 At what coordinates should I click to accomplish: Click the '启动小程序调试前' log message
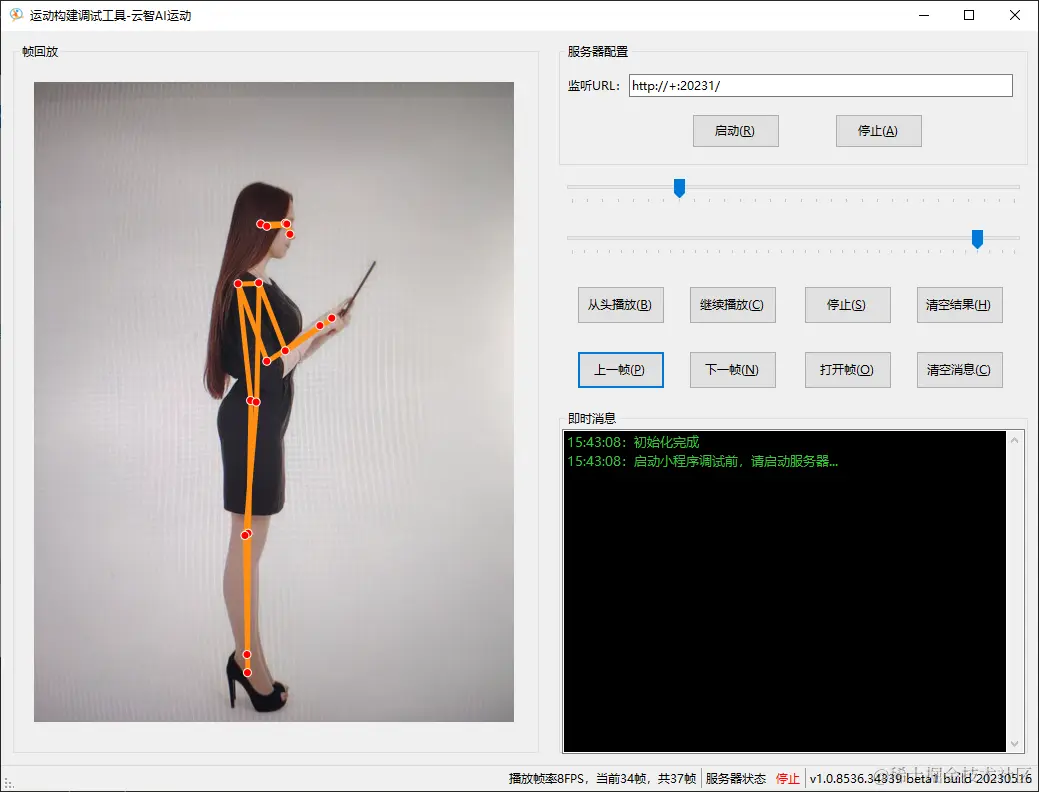click(702, 461)
